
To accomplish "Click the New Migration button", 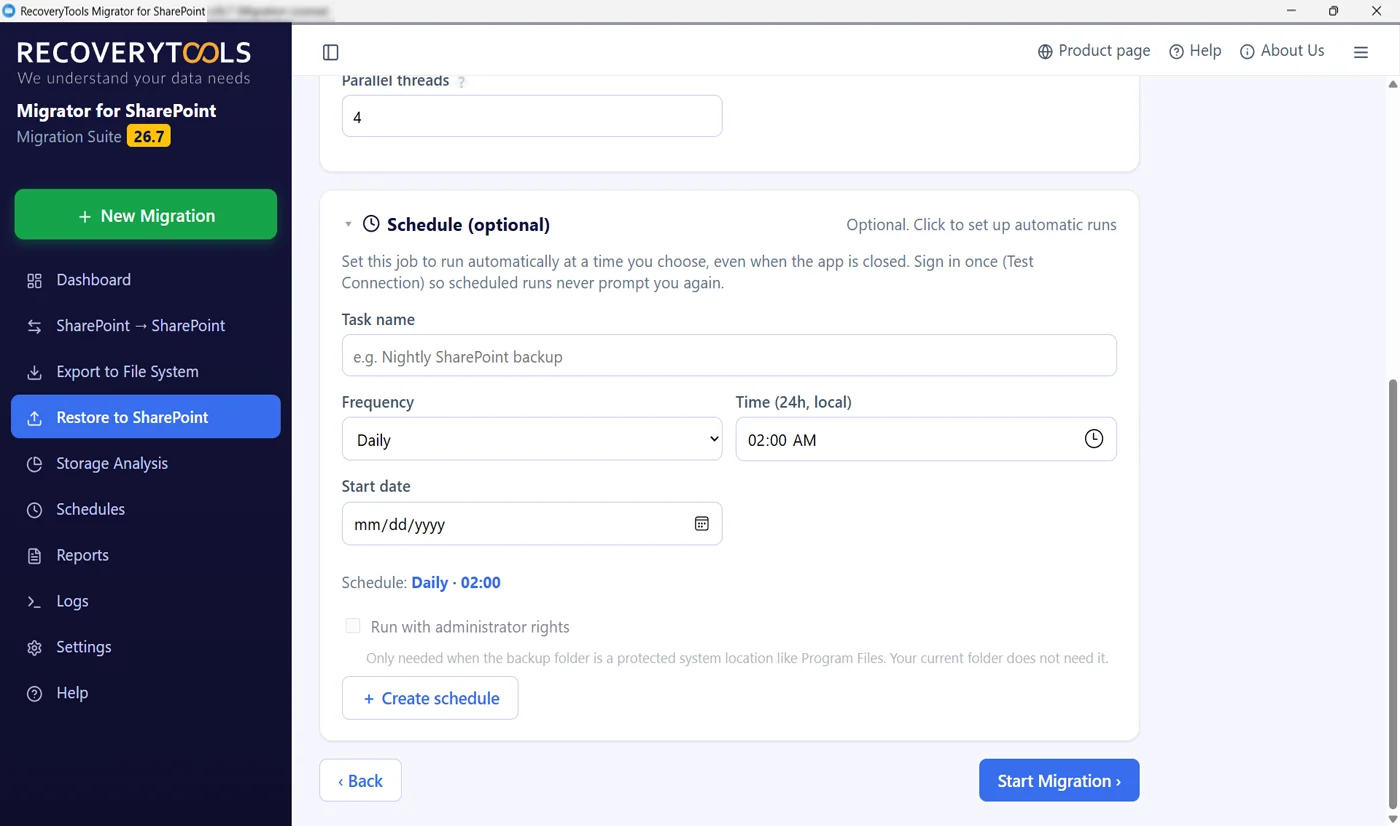I will 146,215.
